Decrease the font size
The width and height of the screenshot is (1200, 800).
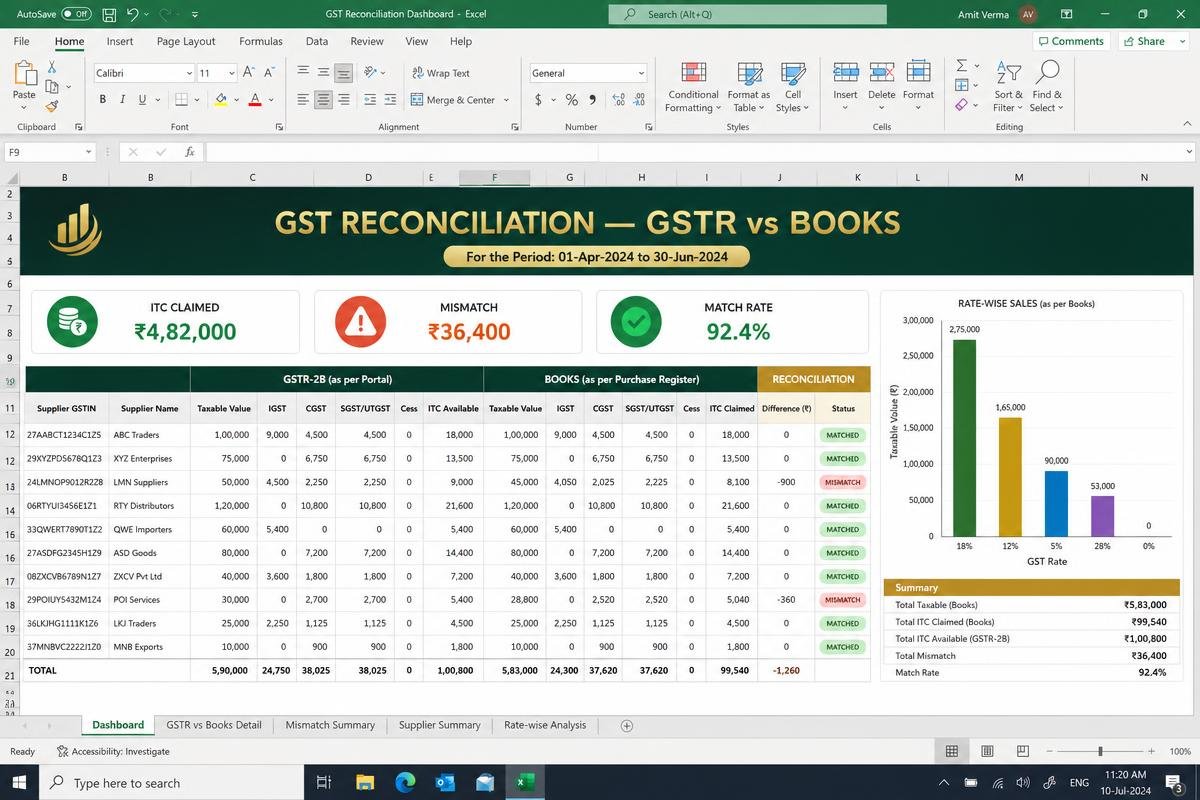268,73
